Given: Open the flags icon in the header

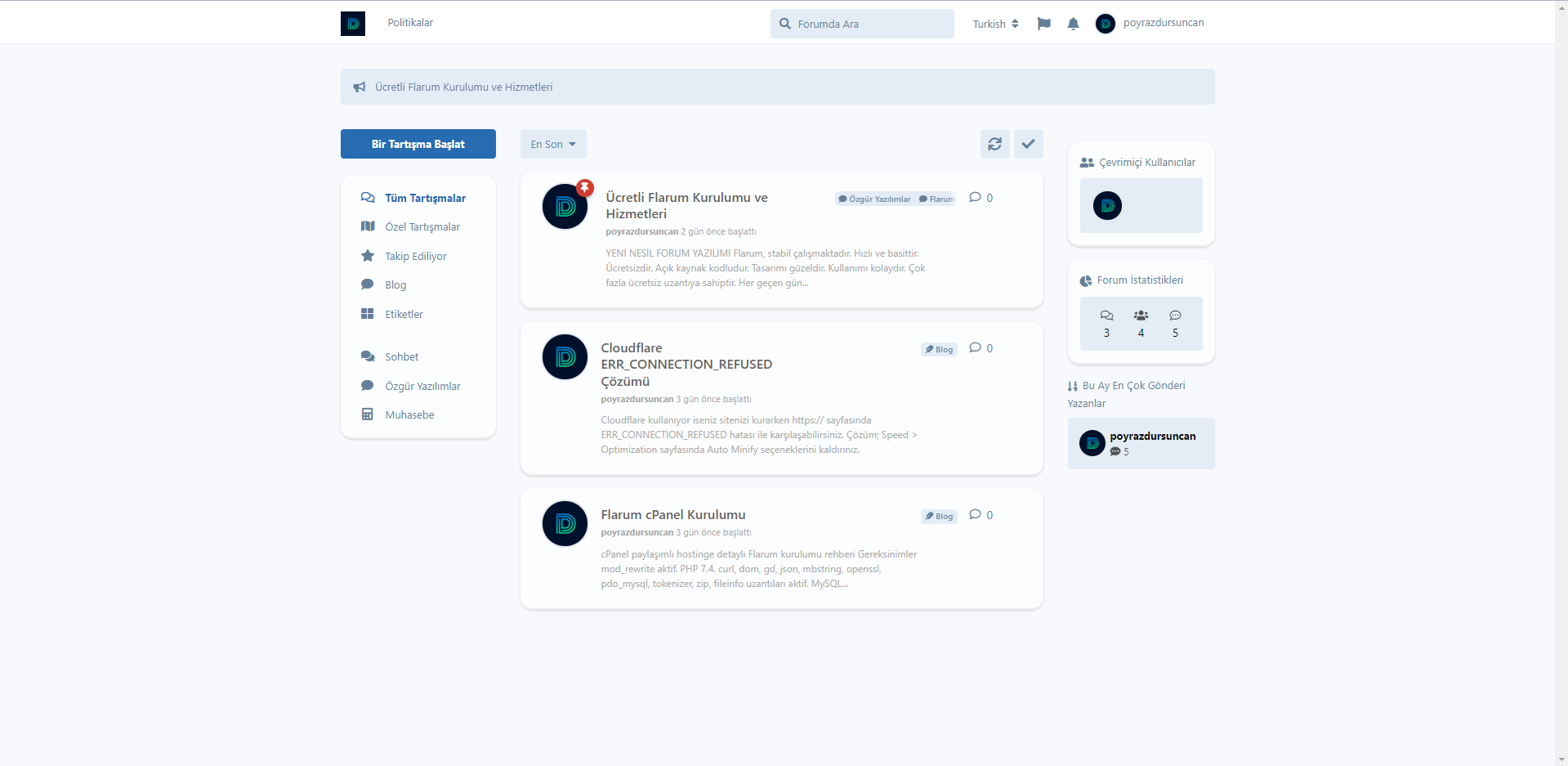Looking at the screenshot, I should (1043, 24).
